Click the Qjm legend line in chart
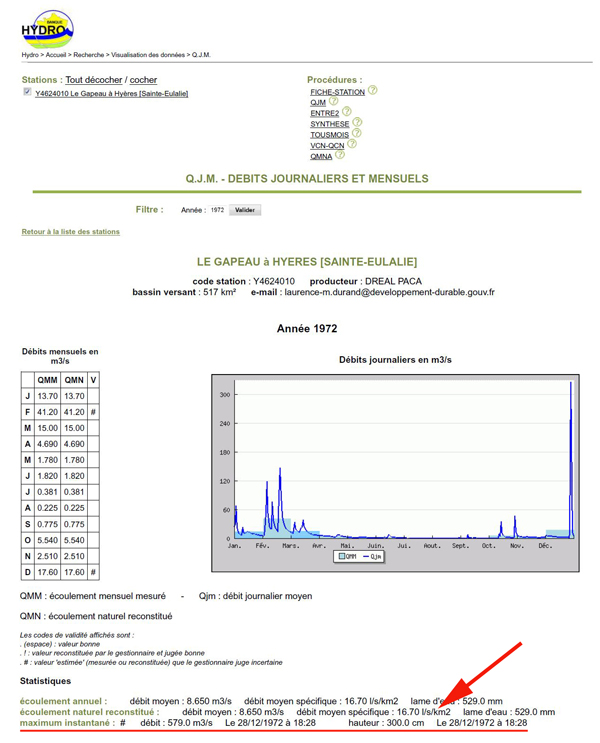Image resolution: width=600 pixels, height=743 pixels. click(x=366, y=556)
